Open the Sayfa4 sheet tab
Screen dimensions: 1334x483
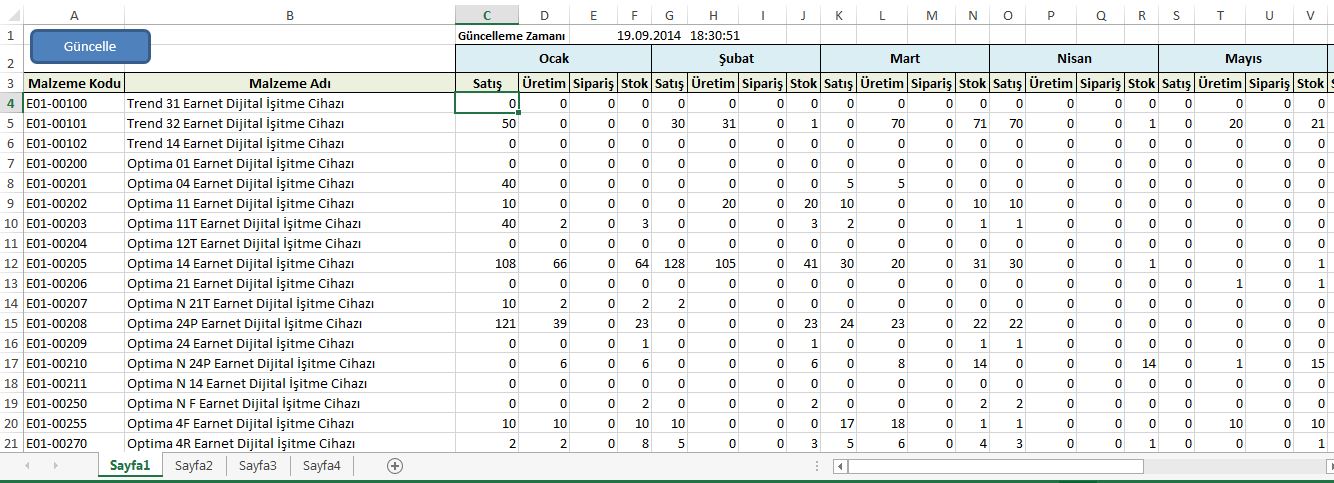(322, 465)
